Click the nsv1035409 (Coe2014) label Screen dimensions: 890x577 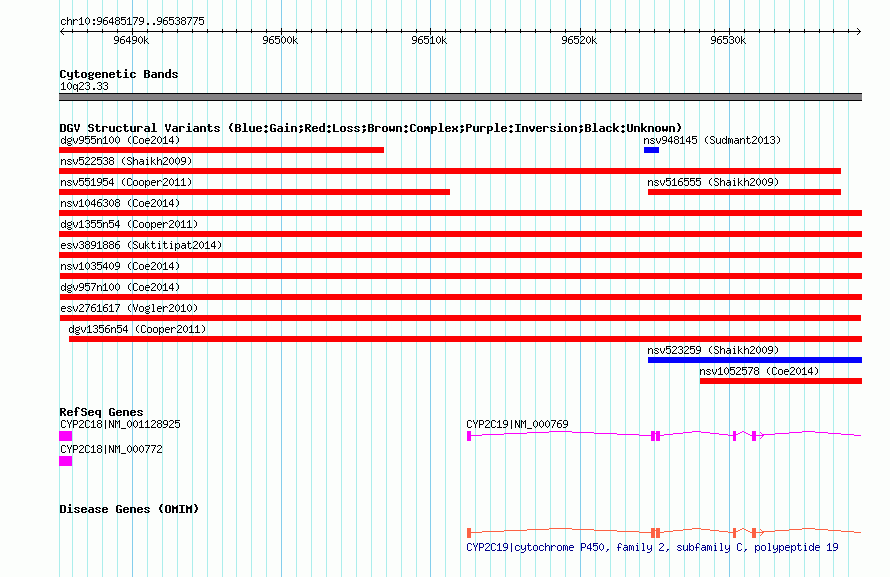120,266
